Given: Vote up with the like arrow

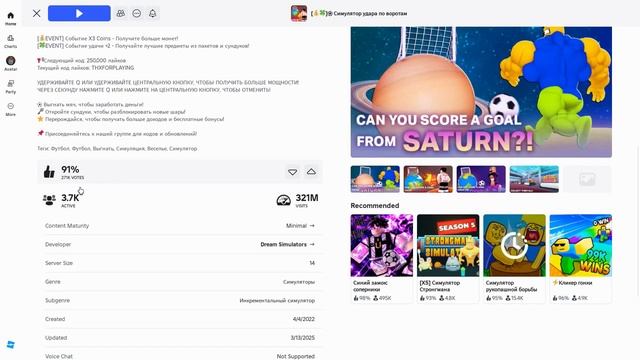Looking at the screenshot, I should tap(311, 172).
